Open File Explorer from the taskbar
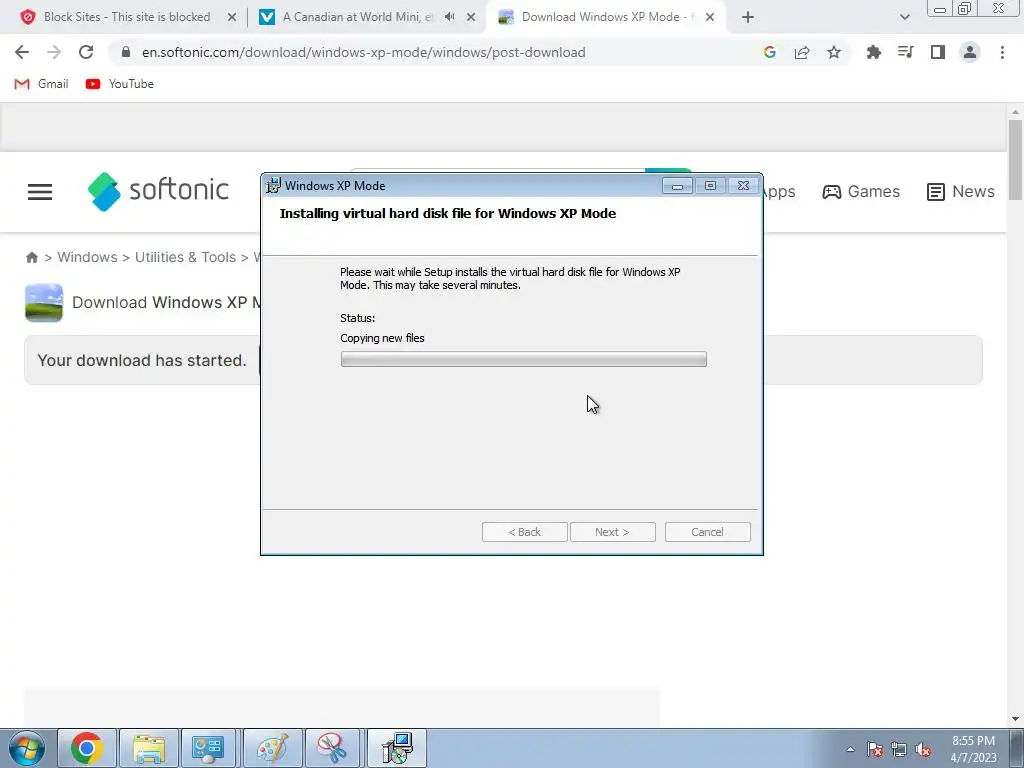Screen dimensions: 1024x768 pyautogui.click(x=149, y=748)
